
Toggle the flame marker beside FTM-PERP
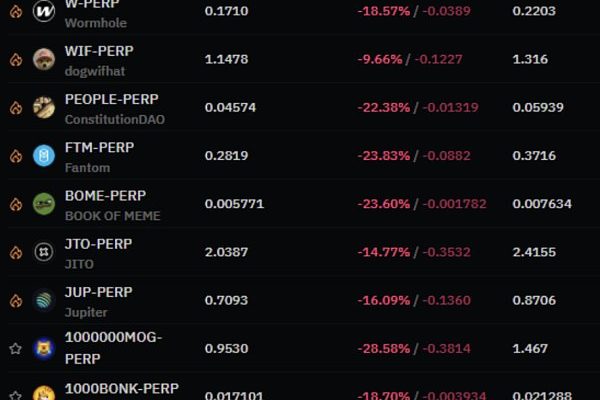click(x=16, y=156)
